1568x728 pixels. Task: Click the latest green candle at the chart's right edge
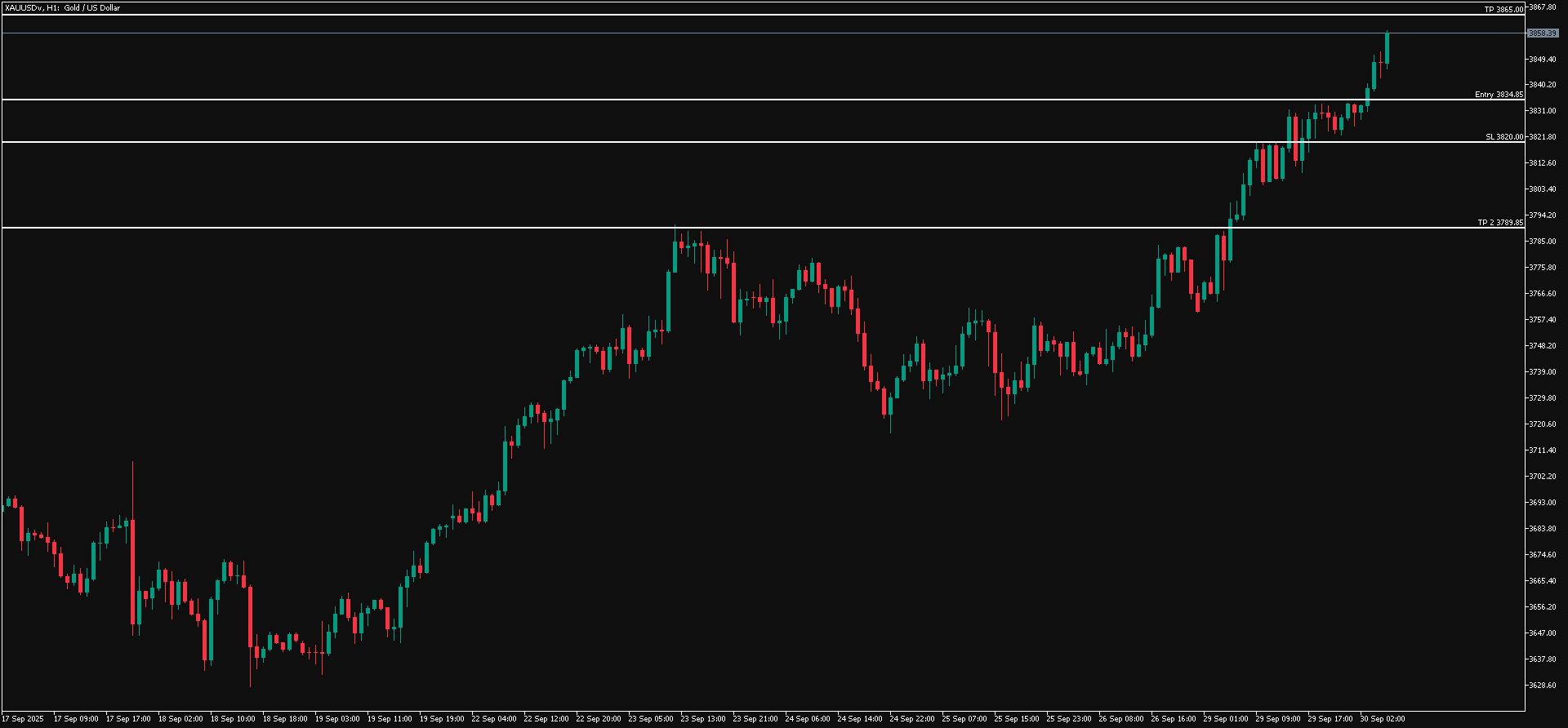(1387, 49)
